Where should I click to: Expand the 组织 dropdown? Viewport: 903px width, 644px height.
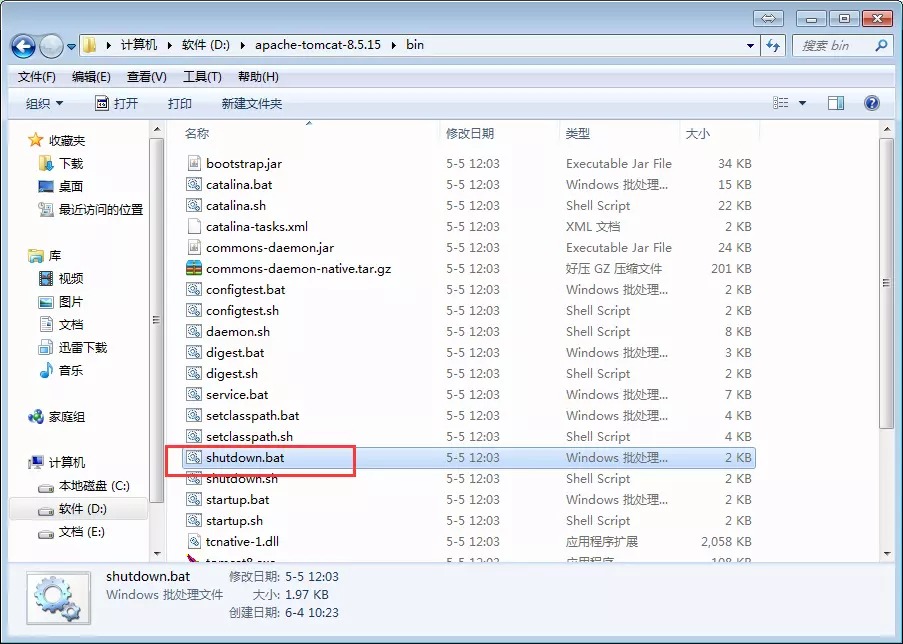44,104
